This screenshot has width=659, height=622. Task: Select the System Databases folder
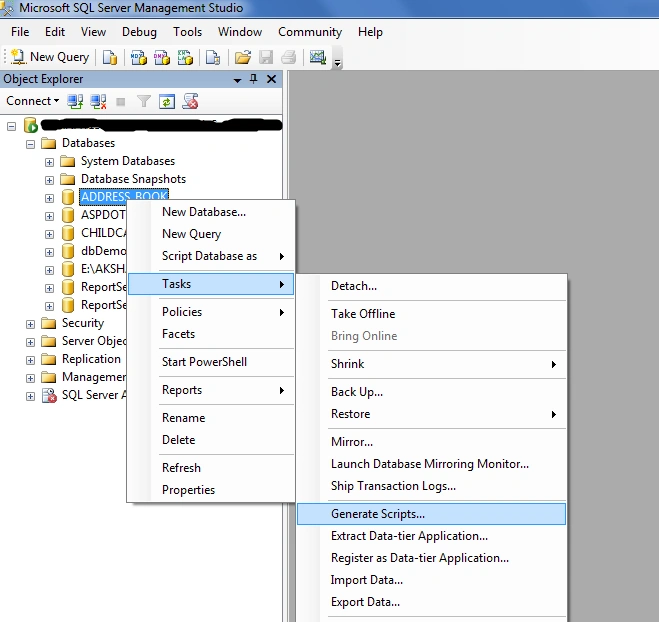click(x=128, y=161)
